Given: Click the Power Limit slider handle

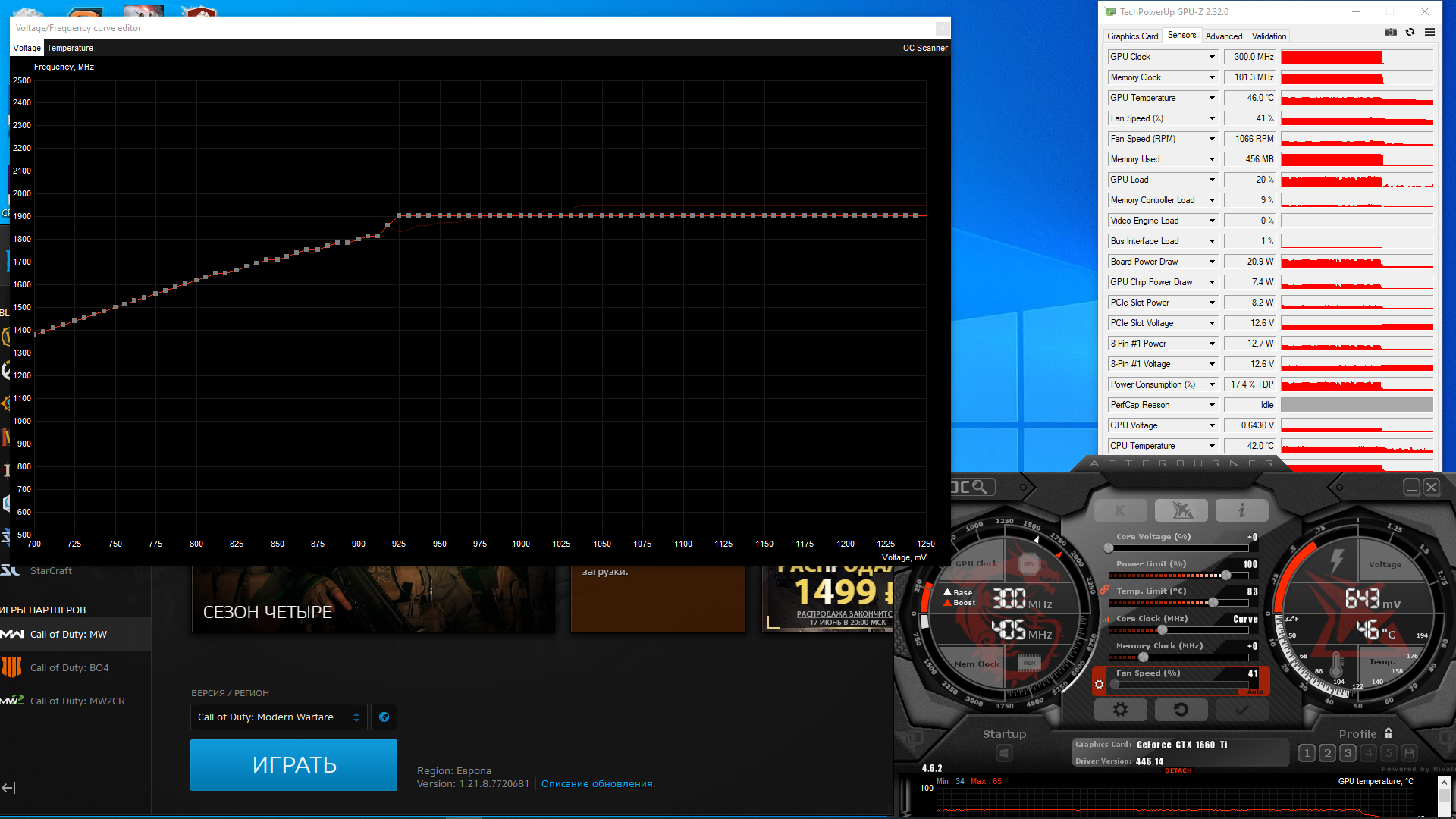Looking at the screenshot, I should (x=1225, y=576).
